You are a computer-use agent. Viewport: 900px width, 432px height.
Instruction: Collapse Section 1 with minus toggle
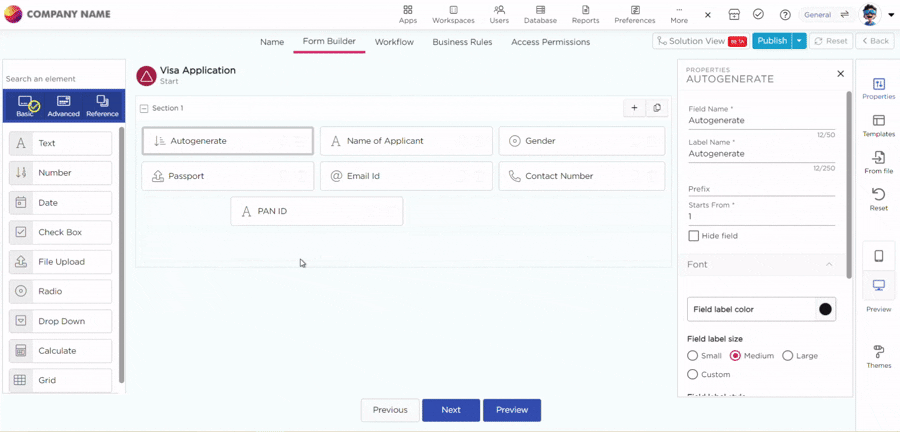[144, 108]
